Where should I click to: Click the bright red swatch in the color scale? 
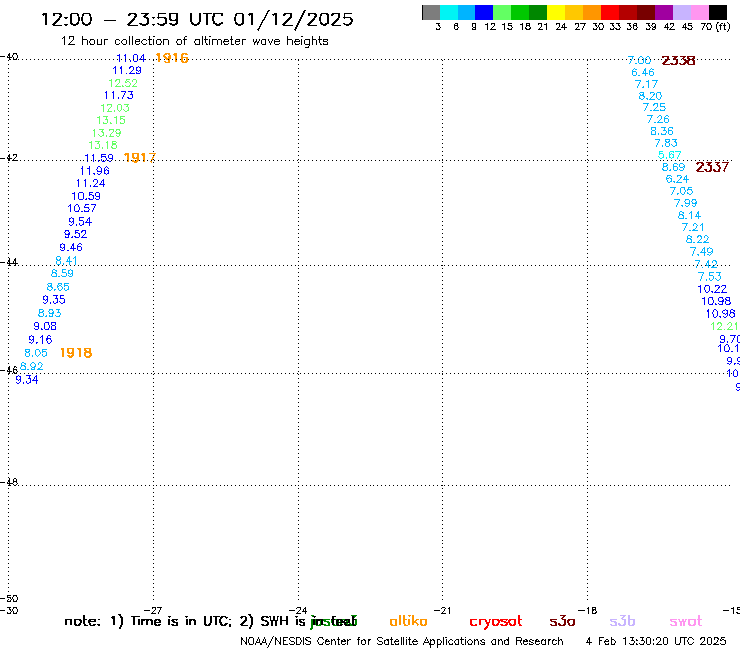(610, 12)
